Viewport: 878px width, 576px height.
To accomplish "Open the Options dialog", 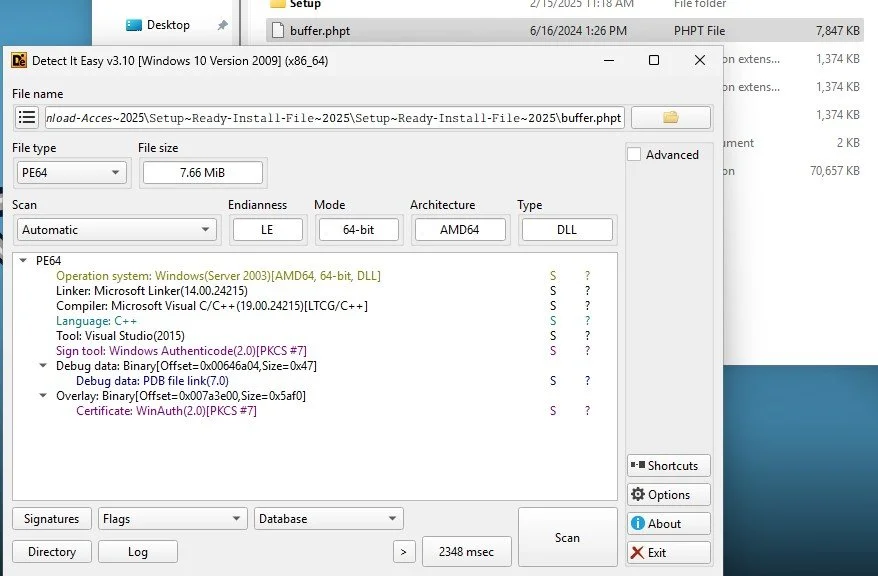I will tap(669, 495).
